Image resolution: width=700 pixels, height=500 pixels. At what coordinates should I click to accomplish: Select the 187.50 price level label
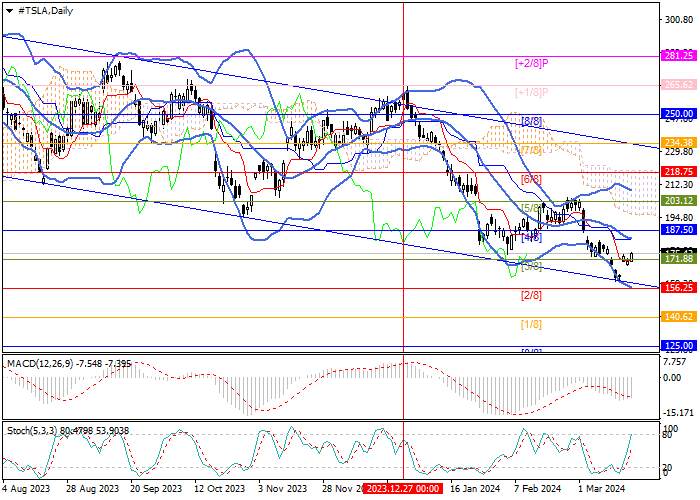pyautogui.click(x=678, y=229)
